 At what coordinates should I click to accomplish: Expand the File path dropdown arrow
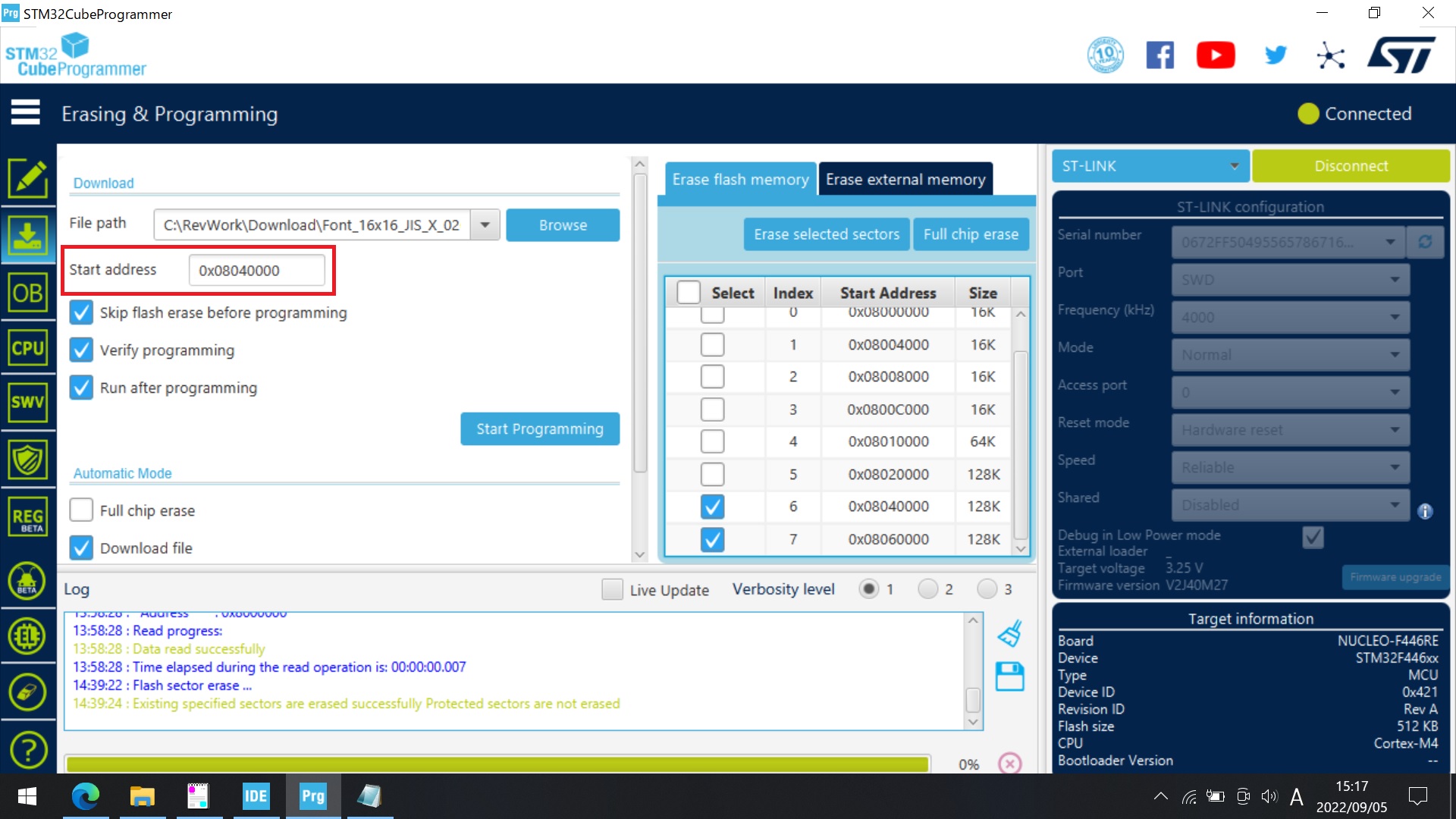point(485,224)
